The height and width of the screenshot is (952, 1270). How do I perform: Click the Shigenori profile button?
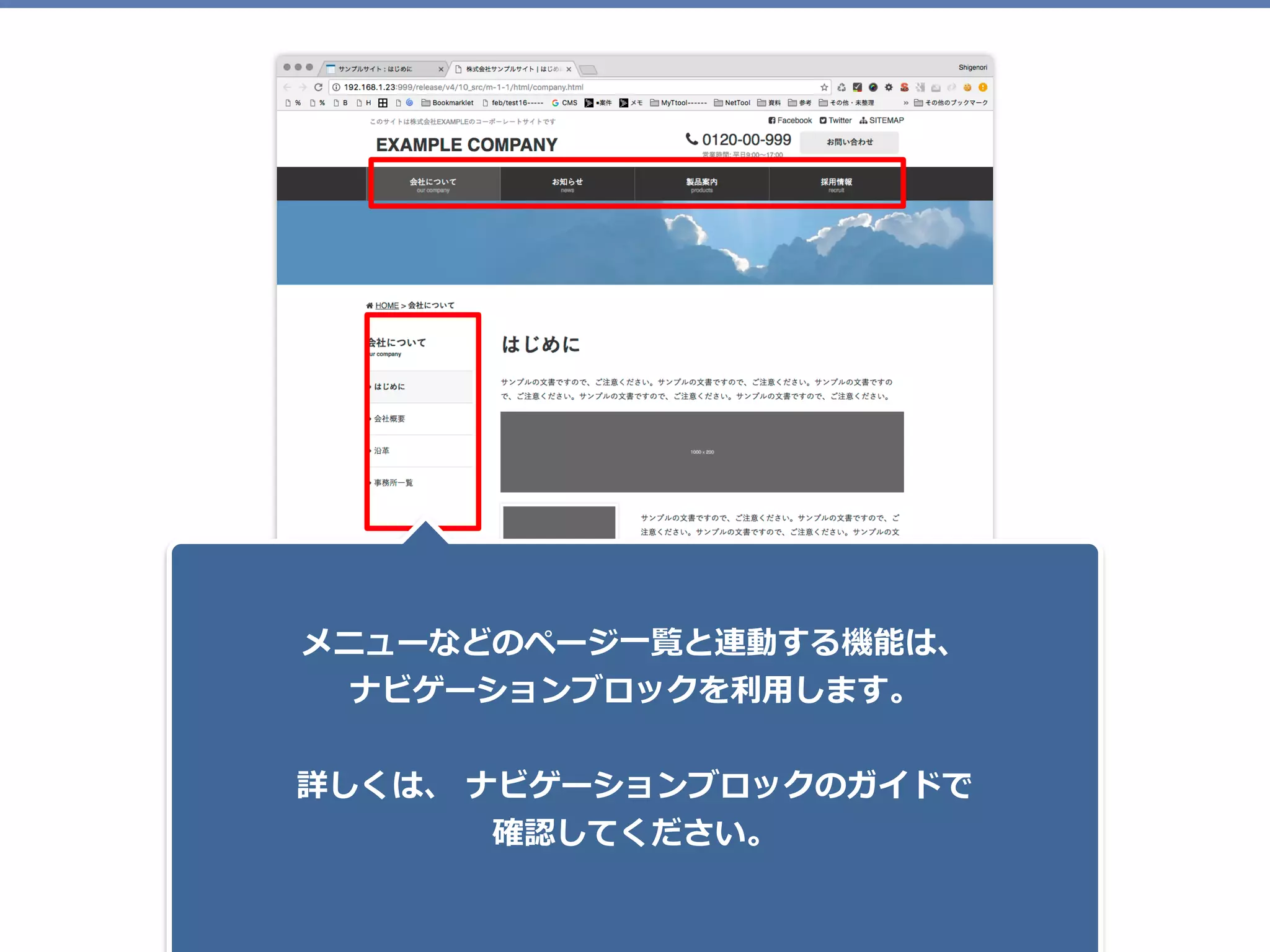972,68
